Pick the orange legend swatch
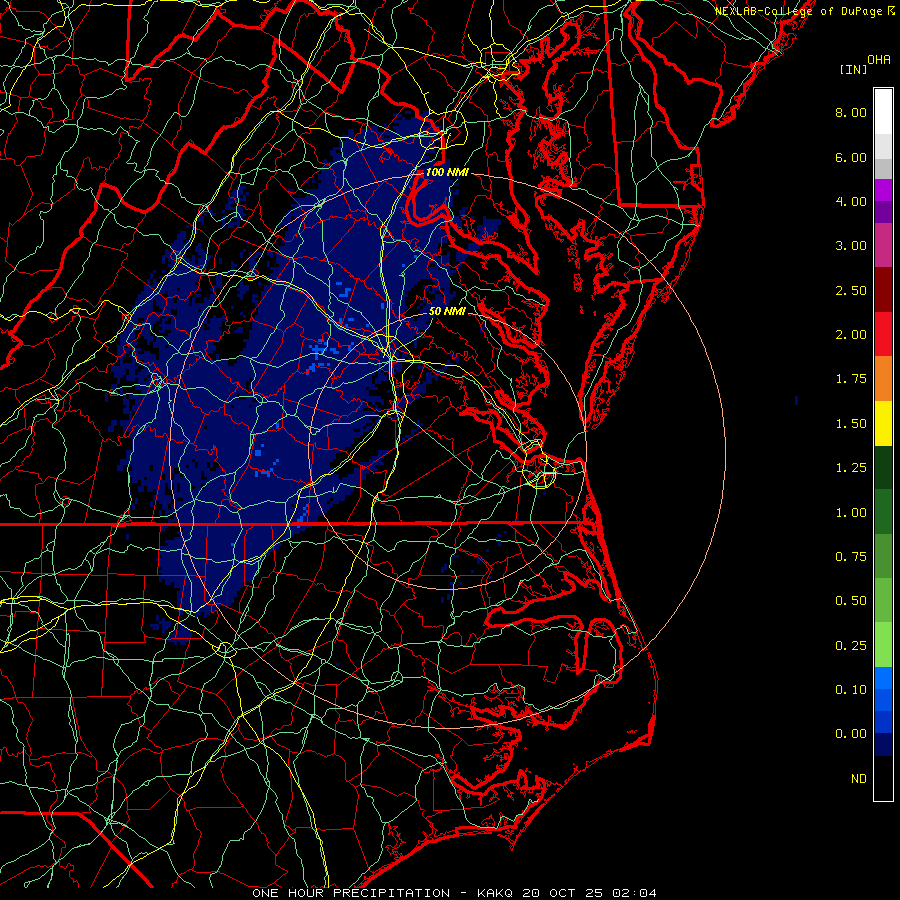The height and width of the screenshot is (900, 900). (x=883, y=379)
